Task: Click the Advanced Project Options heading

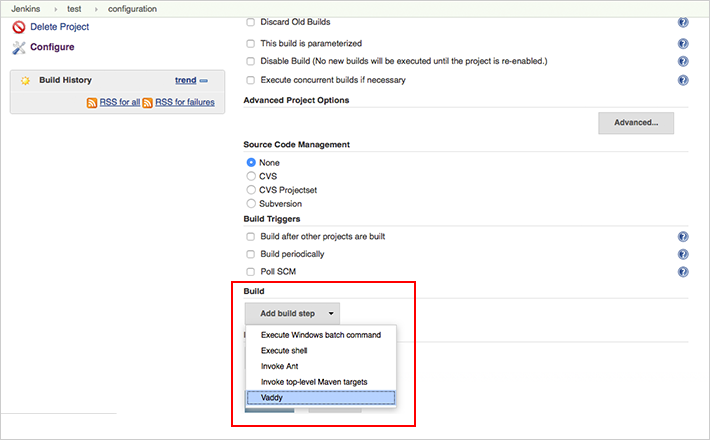Action: (x=296, y=100)
